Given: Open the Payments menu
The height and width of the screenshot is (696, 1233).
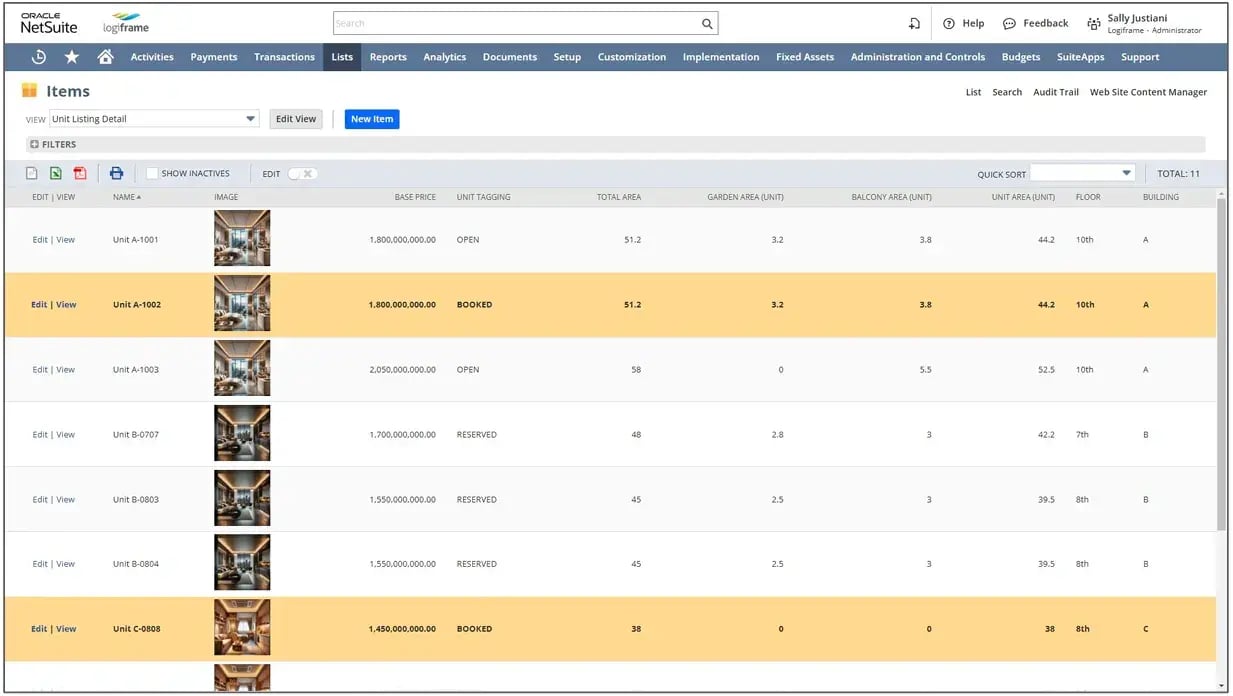Looking at the screenshot, I should point(214,57).
